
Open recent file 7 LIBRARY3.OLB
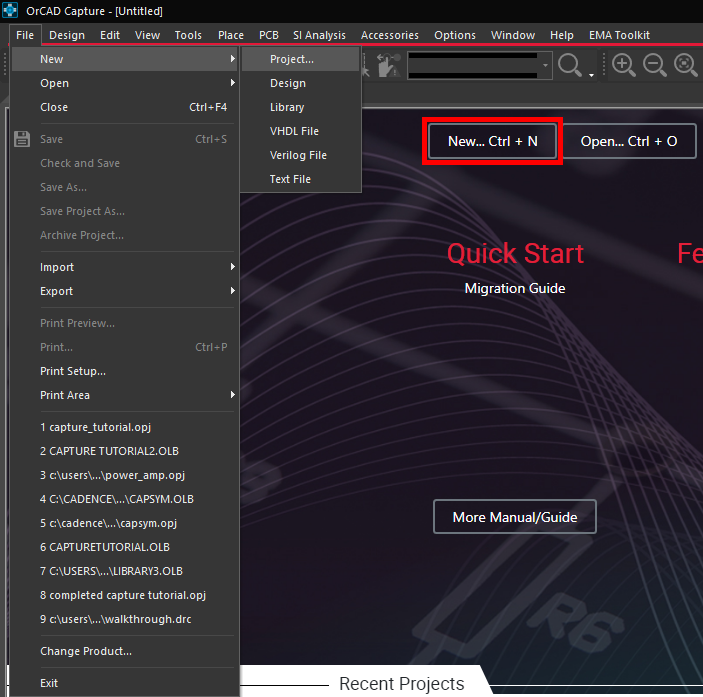[x=124, y=571]
